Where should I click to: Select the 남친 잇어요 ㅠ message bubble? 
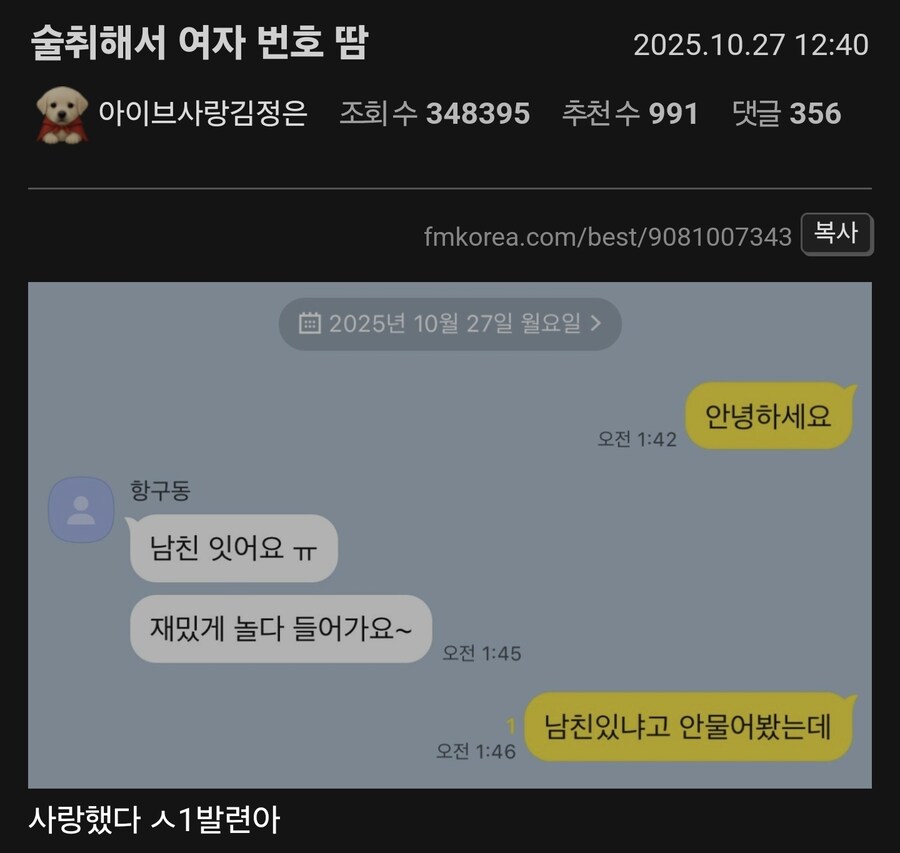pyautogui.click(x=233, y=548)
